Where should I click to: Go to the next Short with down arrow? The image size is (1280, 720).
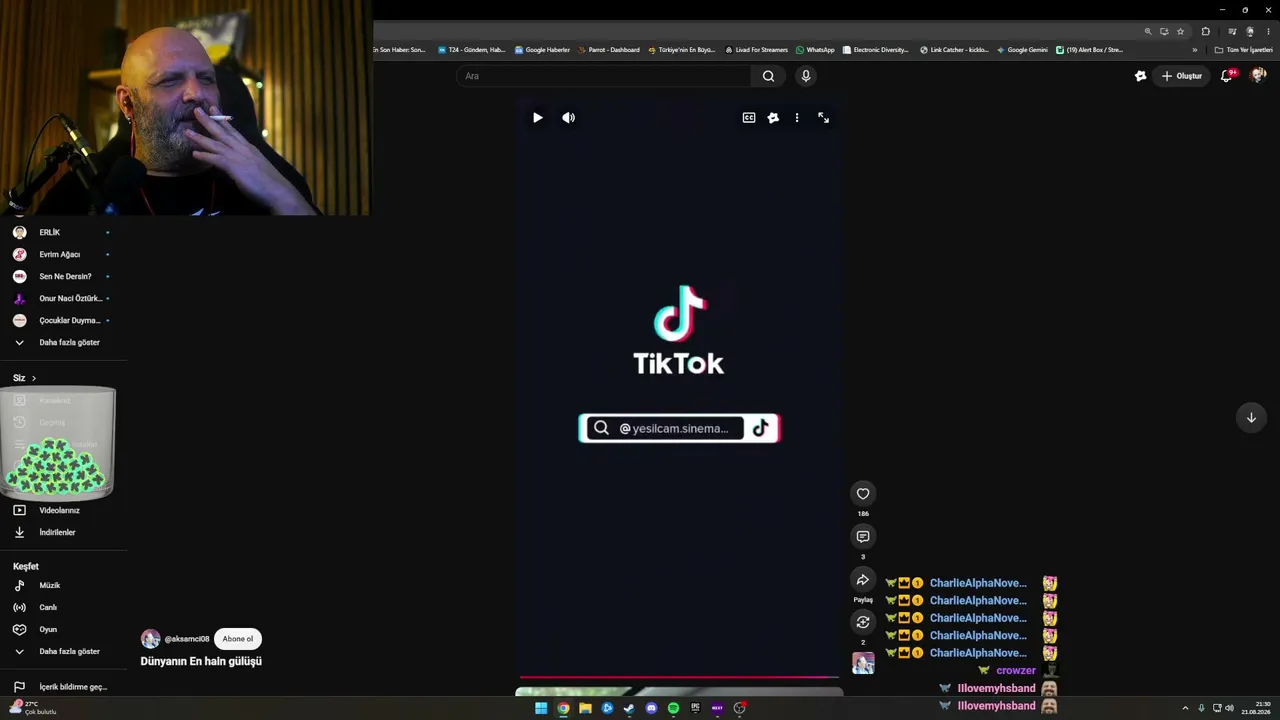pyautogui.click(x=1251, y=418)
